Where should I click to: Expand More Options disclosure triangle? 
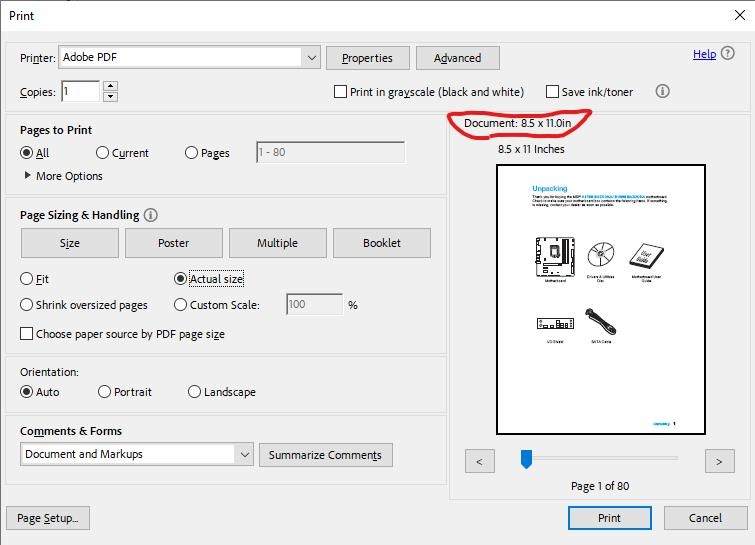tap(27, 176)
